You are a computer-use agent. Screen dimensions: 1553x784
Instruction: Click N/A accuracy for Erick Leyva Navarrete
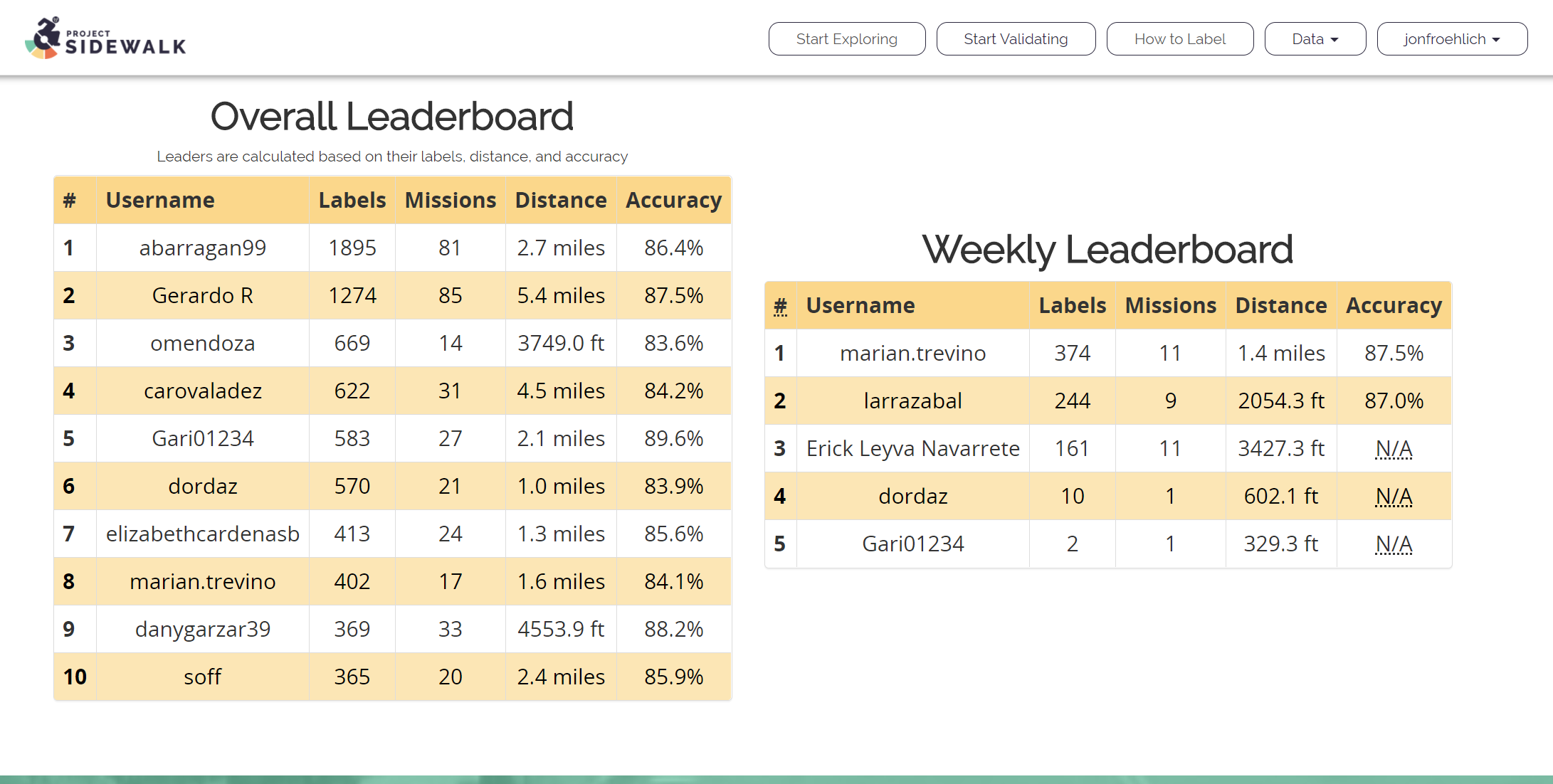tap(1394, 449)
